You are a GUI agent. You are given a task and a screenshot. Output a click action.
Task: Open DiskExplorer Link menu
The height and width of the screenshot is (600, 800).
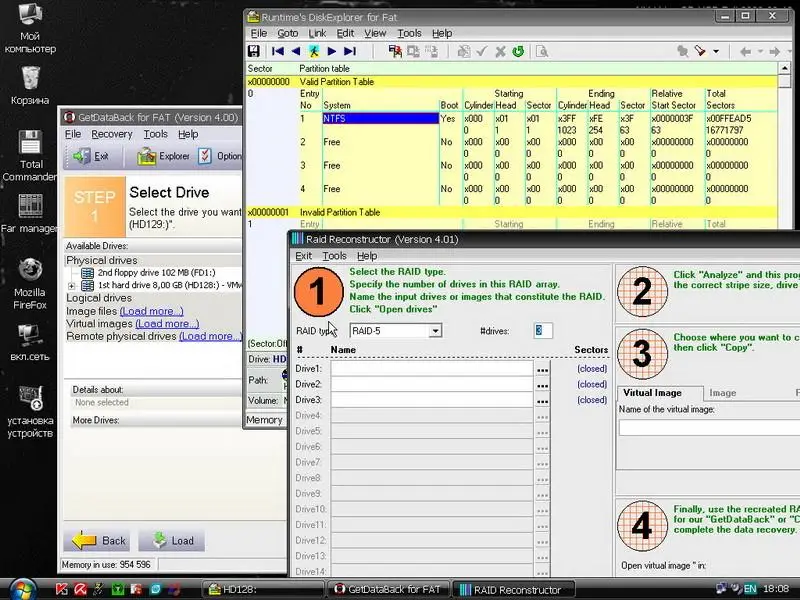click(317, 33)
